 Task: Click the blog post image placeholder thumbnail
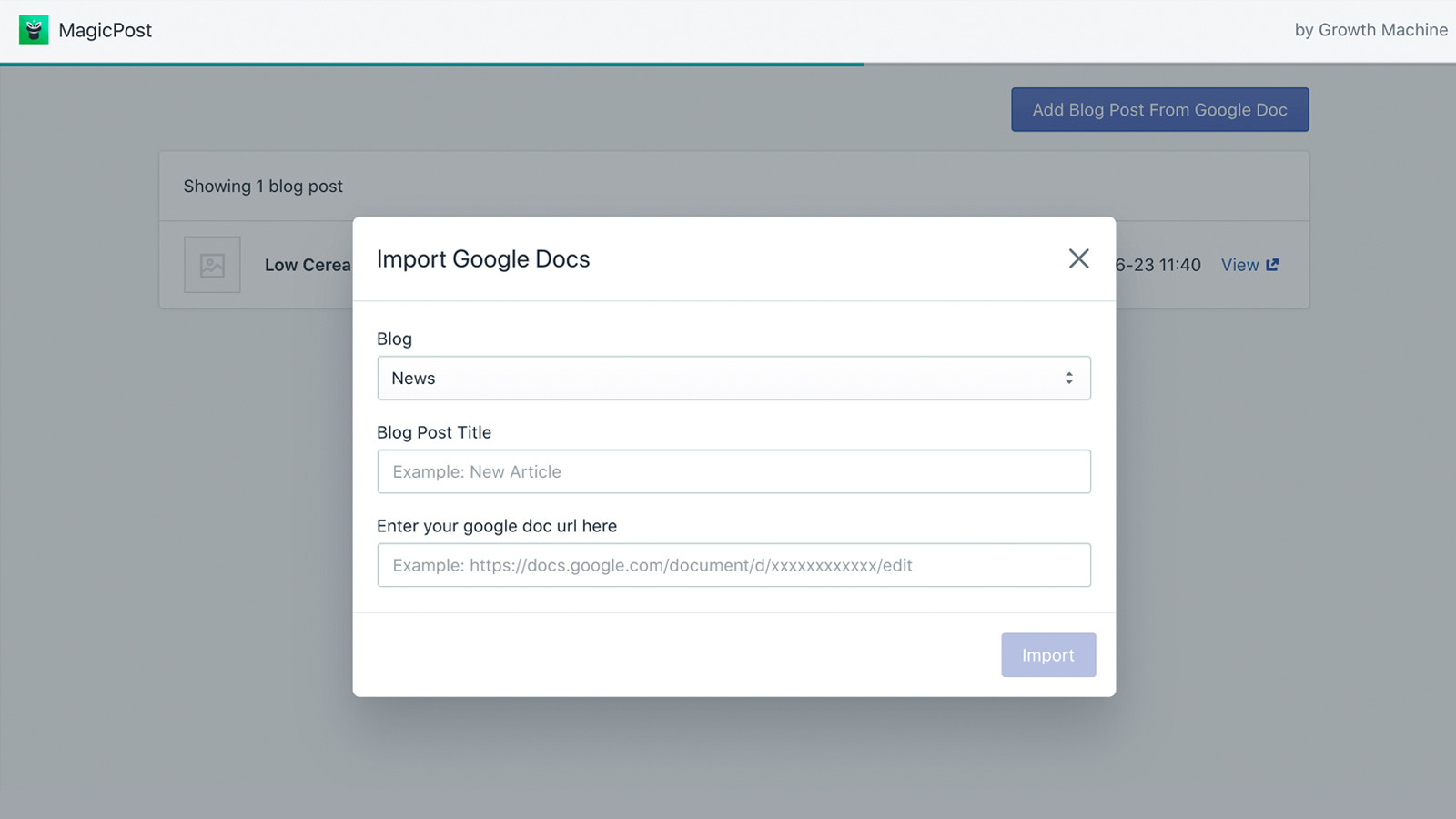tap(212, 265)
